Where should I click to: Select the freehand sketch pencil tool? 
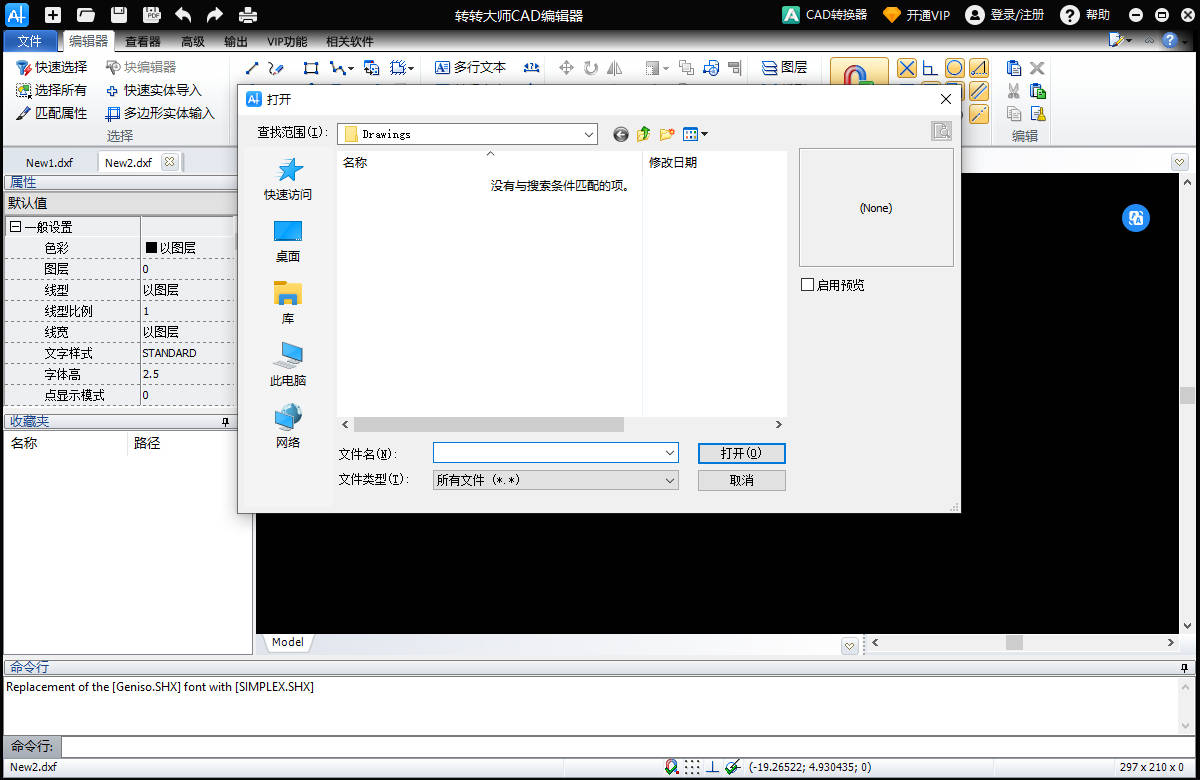pos(277,68)
